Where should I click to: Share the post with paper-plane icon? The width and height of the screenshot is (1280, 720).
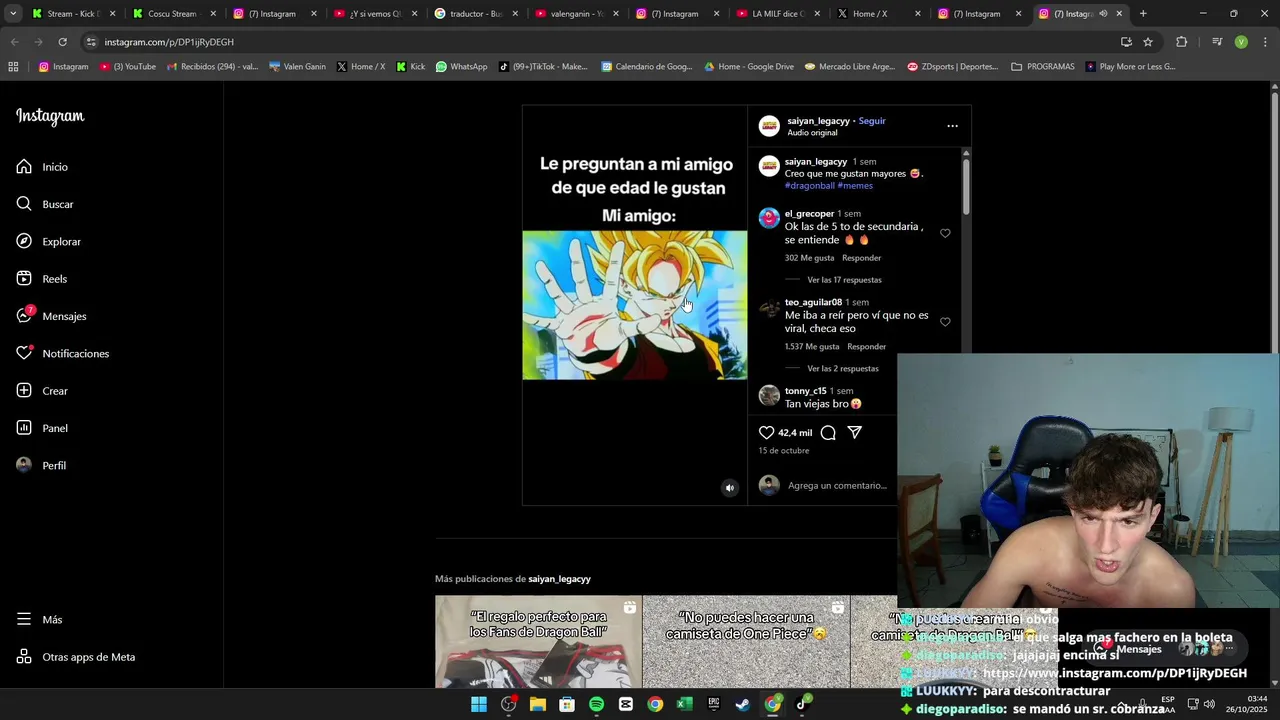tap(855, 433)
